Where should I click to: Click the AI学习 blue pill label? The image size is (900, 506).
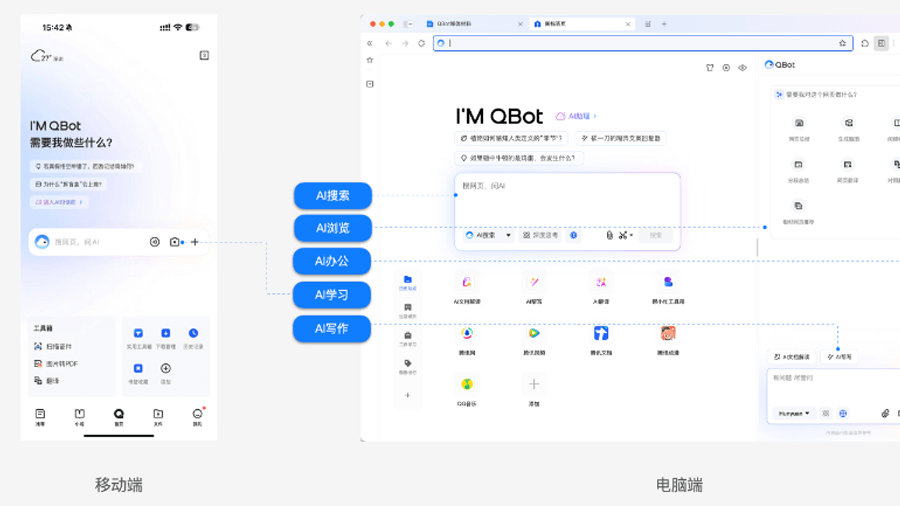[x=332, y=295]
